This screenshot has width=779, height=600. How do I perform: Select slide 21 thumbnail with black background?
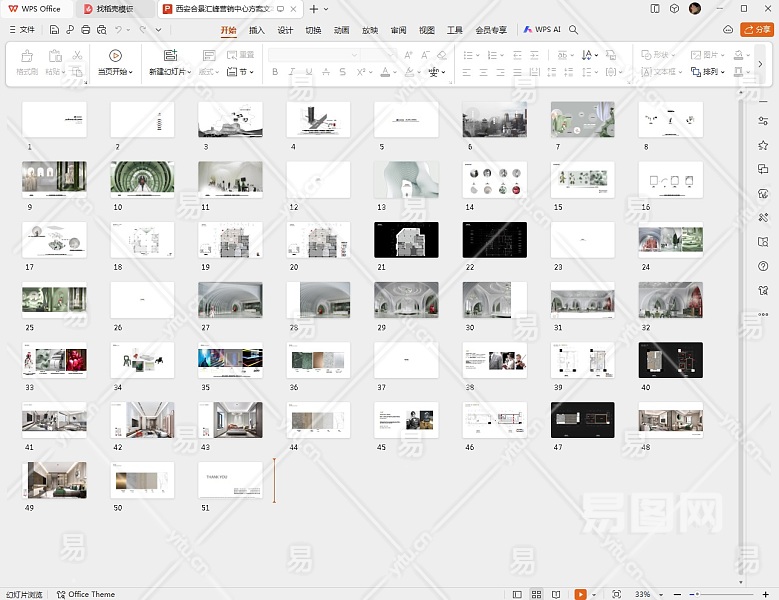406,240
